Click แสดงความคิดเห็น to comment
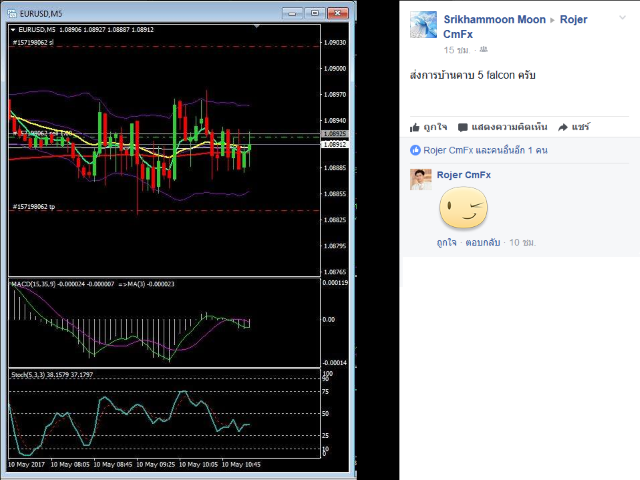Screen dimensions: 640x480 click(x=502, y=127)
